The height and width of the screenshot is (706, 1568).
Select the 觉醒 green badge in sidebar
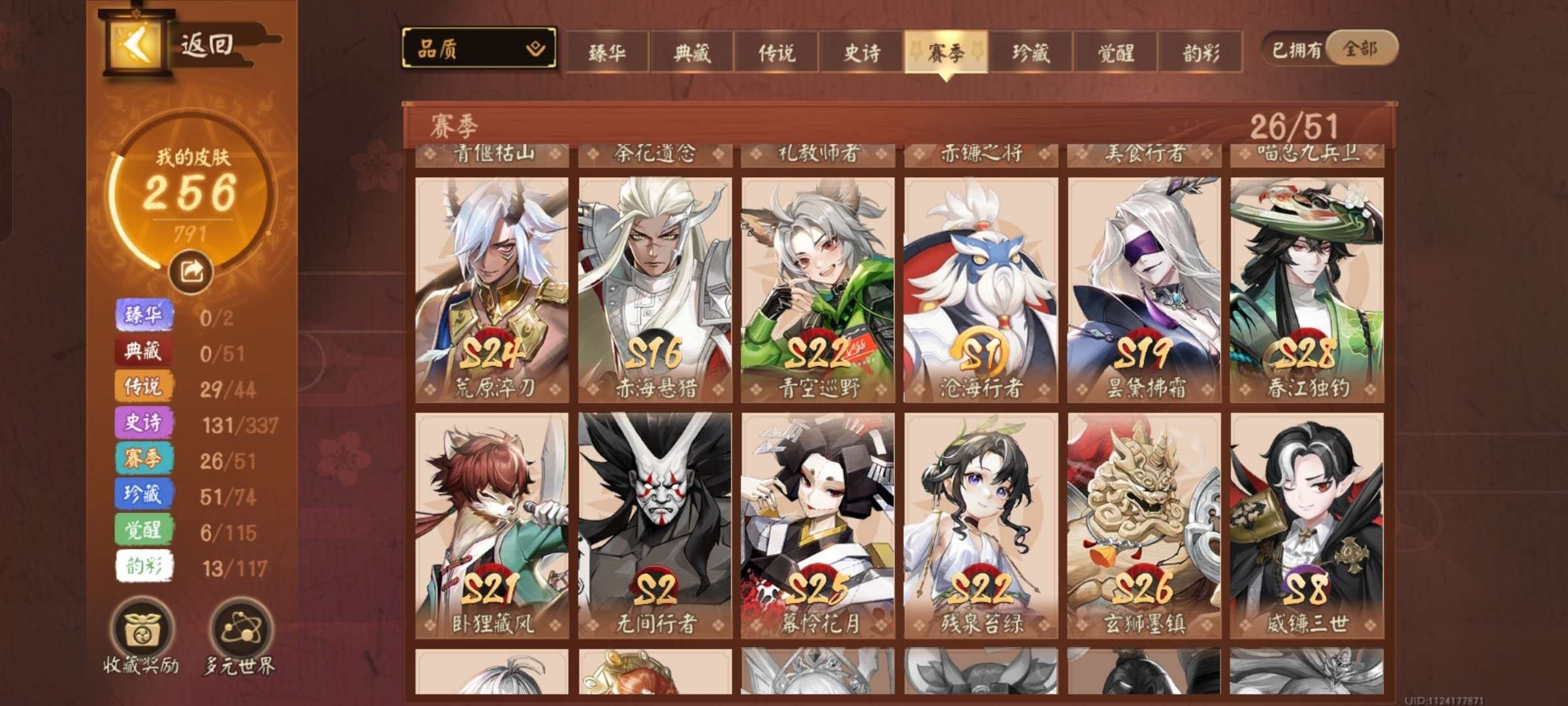pos(144,529)
